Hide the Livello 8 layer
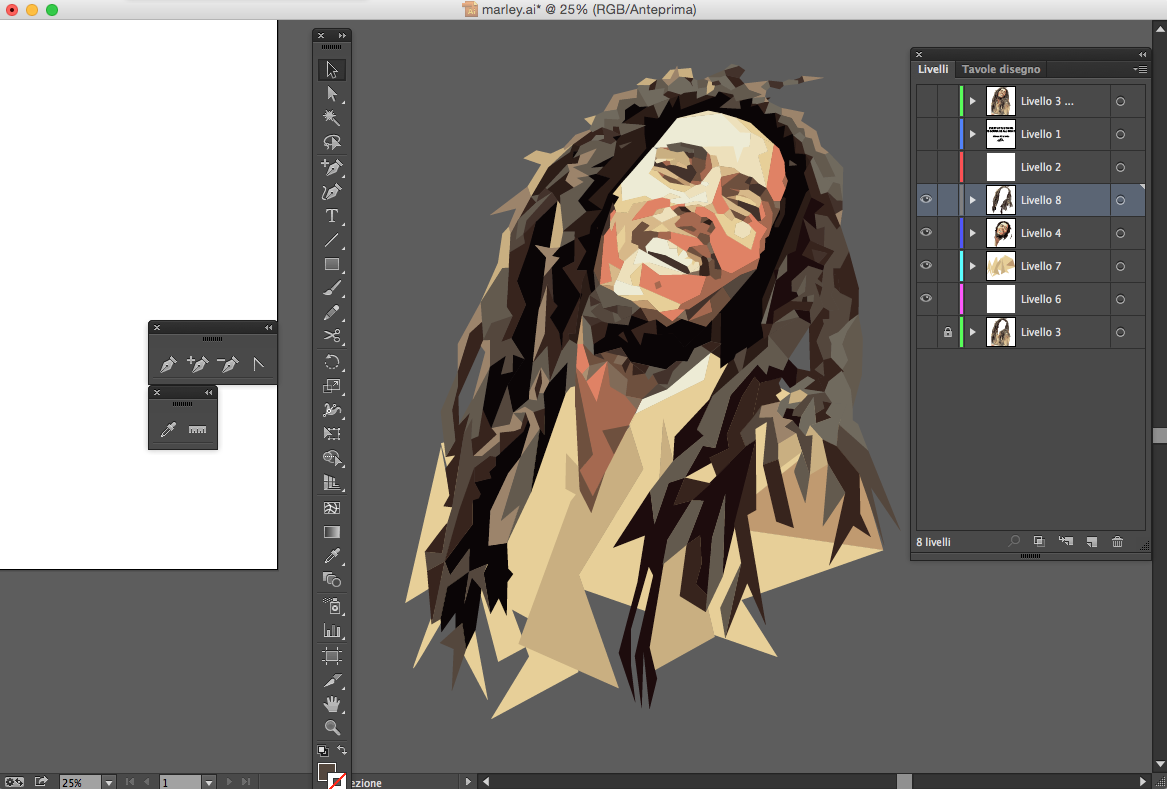 point(926,199)
